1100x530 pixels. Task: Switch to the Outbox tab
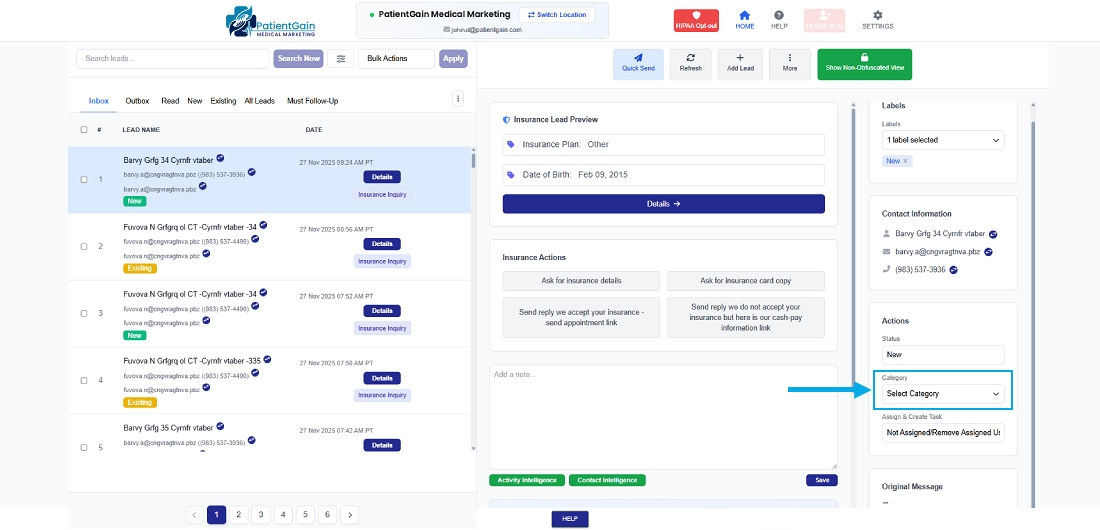point(138,101)
